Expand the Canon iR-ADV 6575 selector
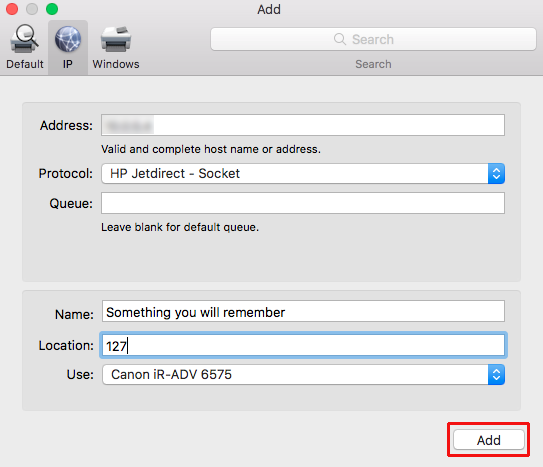543x467 pixels. click(303, 375)
